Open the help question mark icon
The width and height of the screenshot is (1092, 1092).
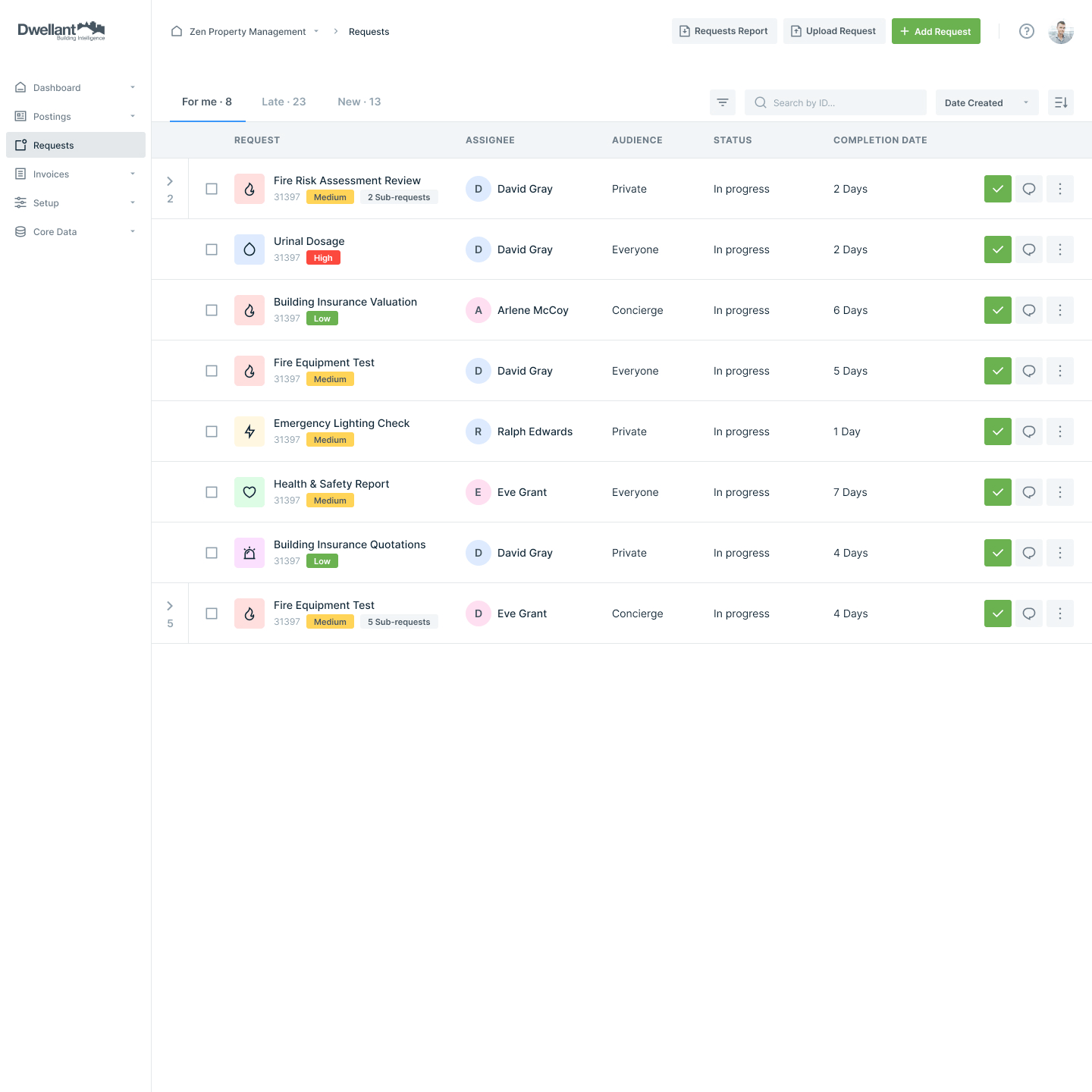pos(1026,31)
